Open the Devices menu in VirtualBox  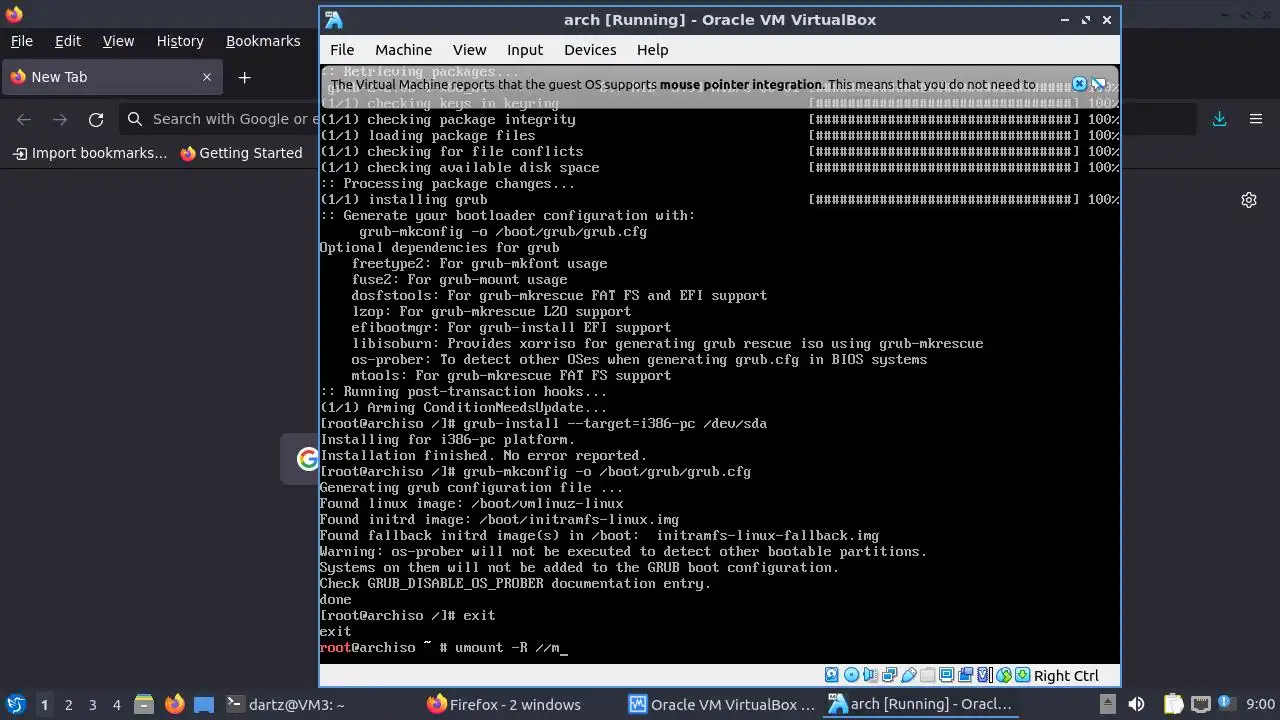[x=590, y=49]
